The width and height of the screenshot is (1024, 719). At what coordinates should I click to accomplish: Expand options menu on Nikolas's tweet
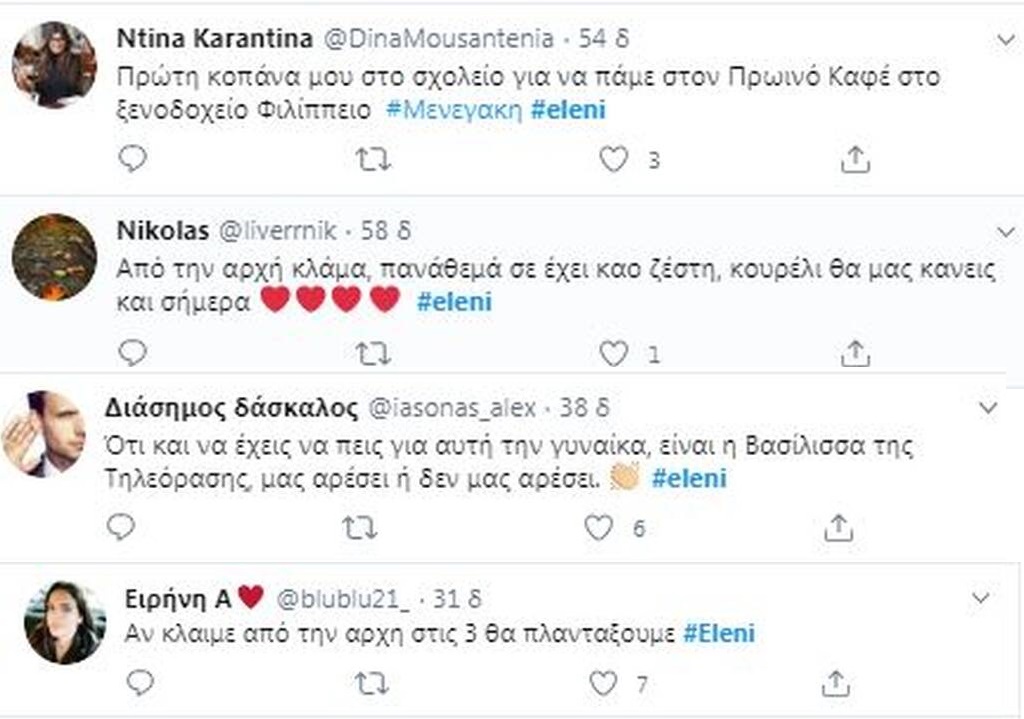[1005, 231]
